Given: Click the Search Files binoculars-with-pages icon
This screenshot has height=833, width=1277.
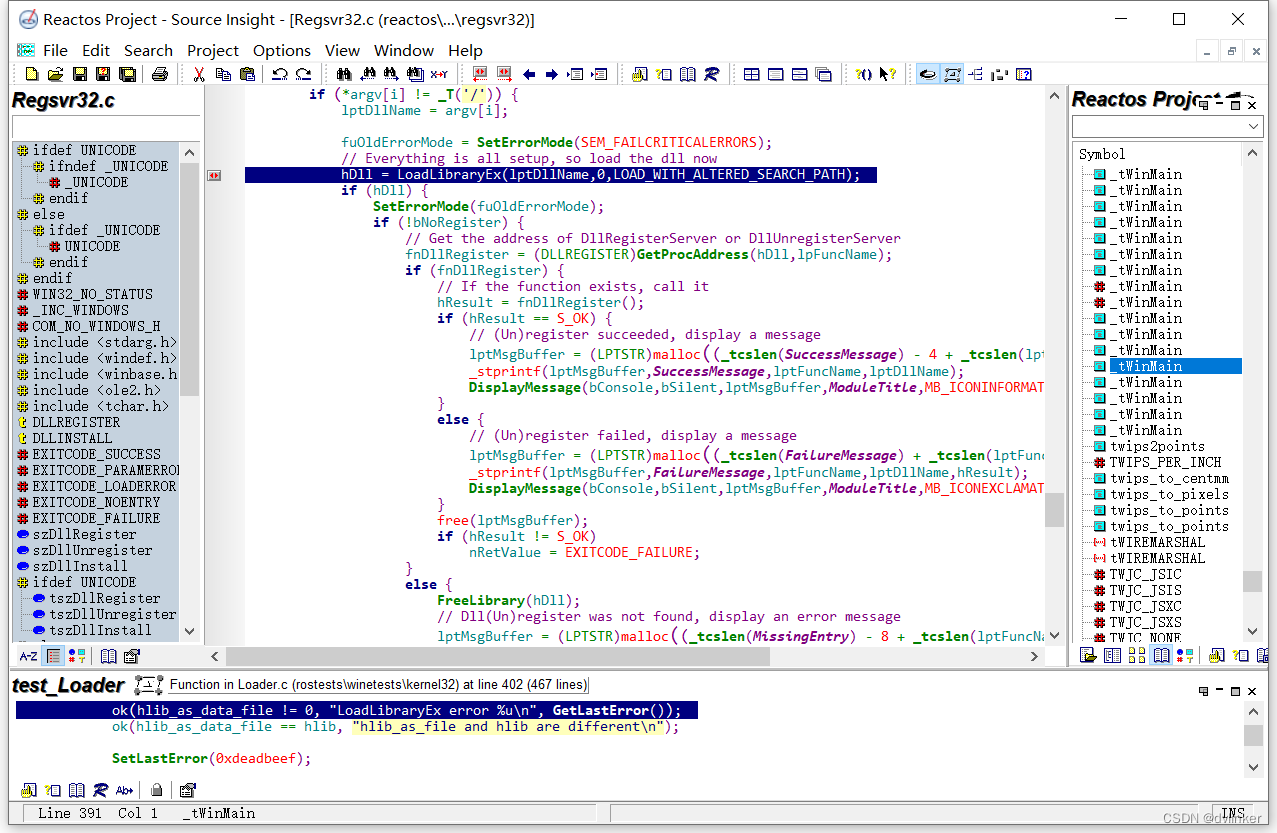Looking at the screenshot, I should point(414,74).
